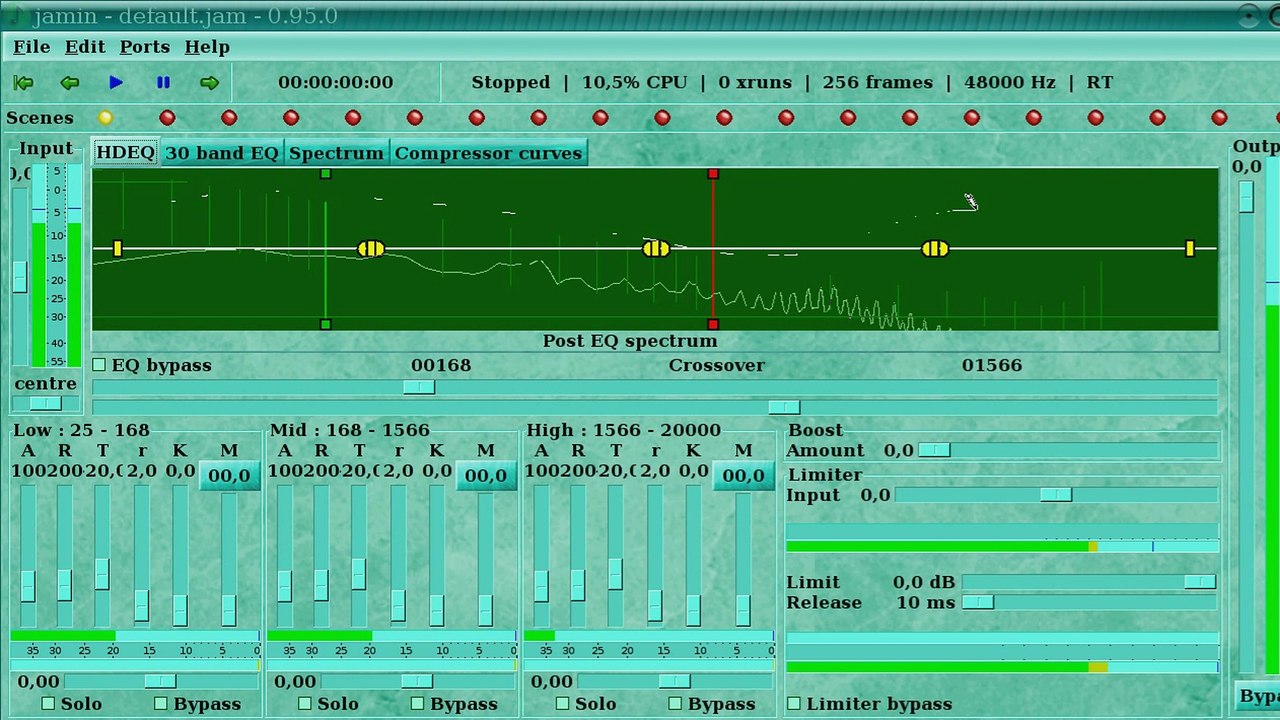This screenshot has width=1280, height=720.
Task: Toggle Bypass for the Mid band
Action: click(x=418, y=704)
